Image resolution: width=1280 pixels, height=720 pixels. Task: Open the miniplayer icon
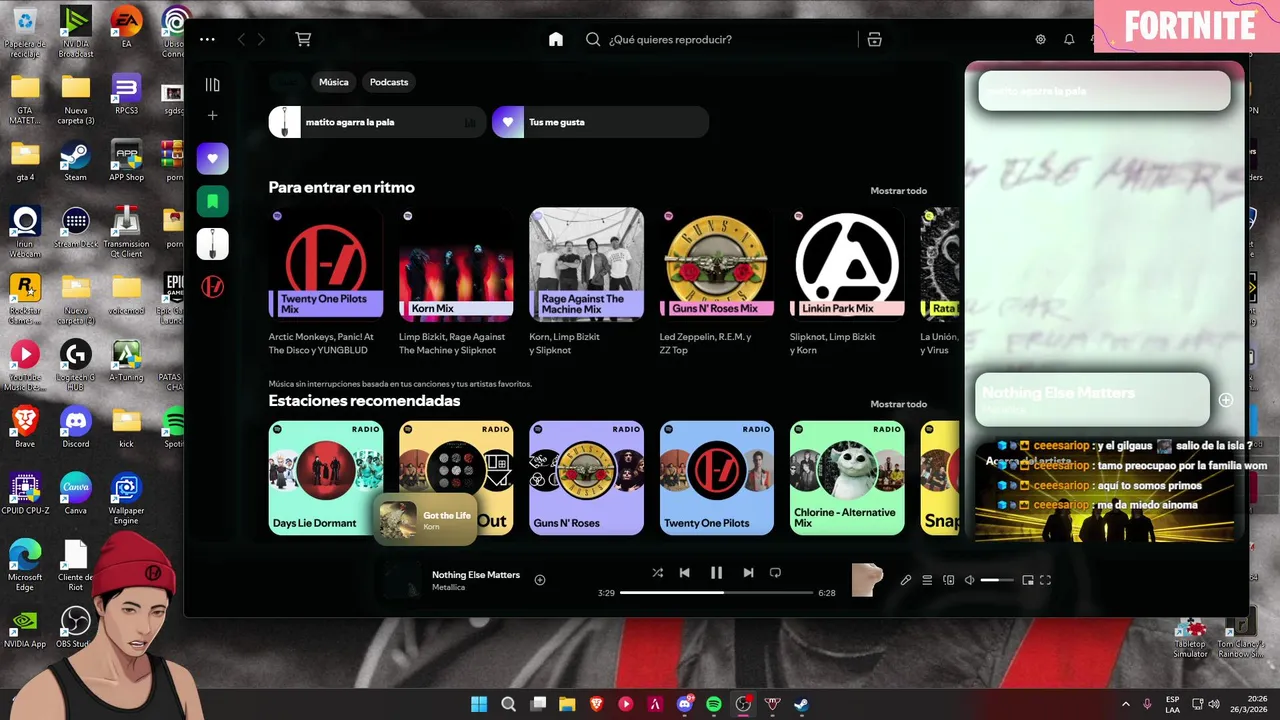coord(1027,580)
